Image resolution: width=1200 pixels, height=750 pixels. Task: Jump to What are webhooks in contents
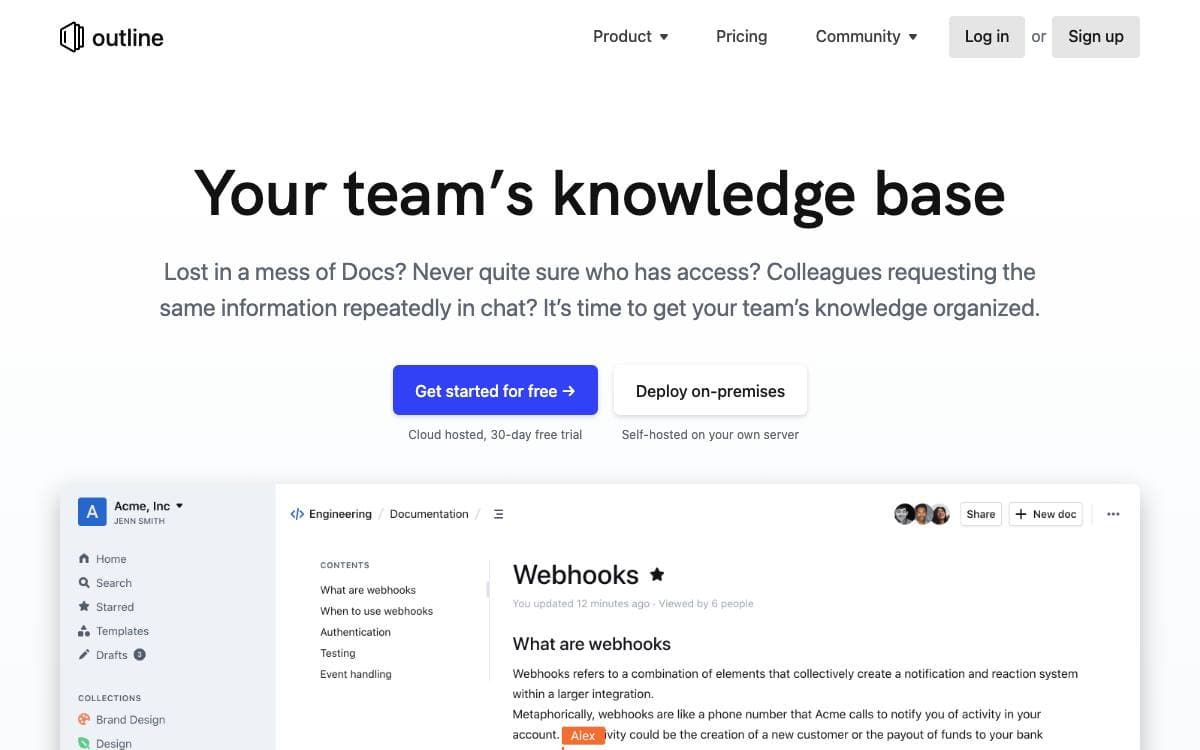pyautogui.click(x=368, y=590)
